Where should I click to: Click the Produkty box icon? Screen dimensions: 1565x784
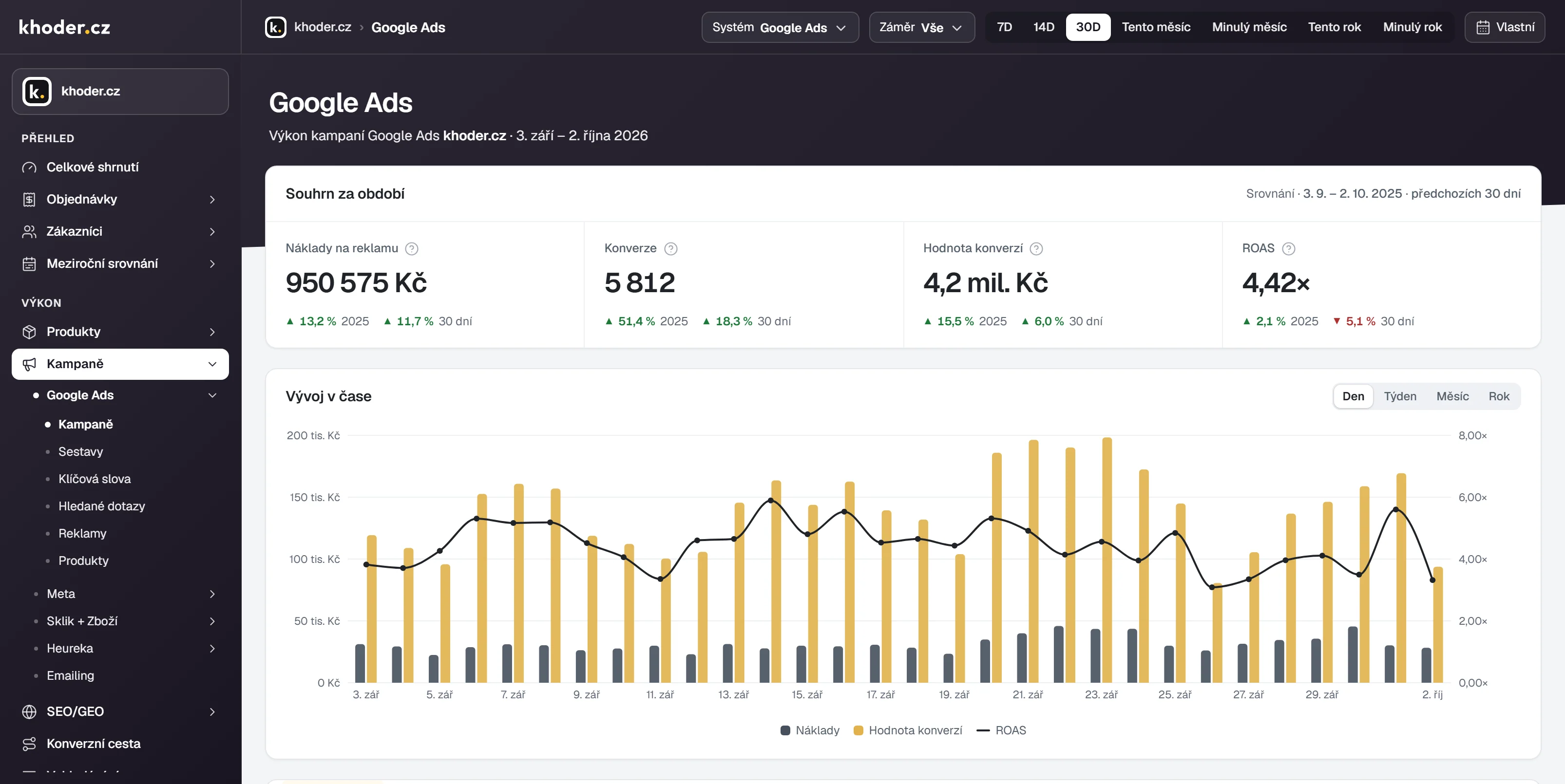tap(29, 332)
